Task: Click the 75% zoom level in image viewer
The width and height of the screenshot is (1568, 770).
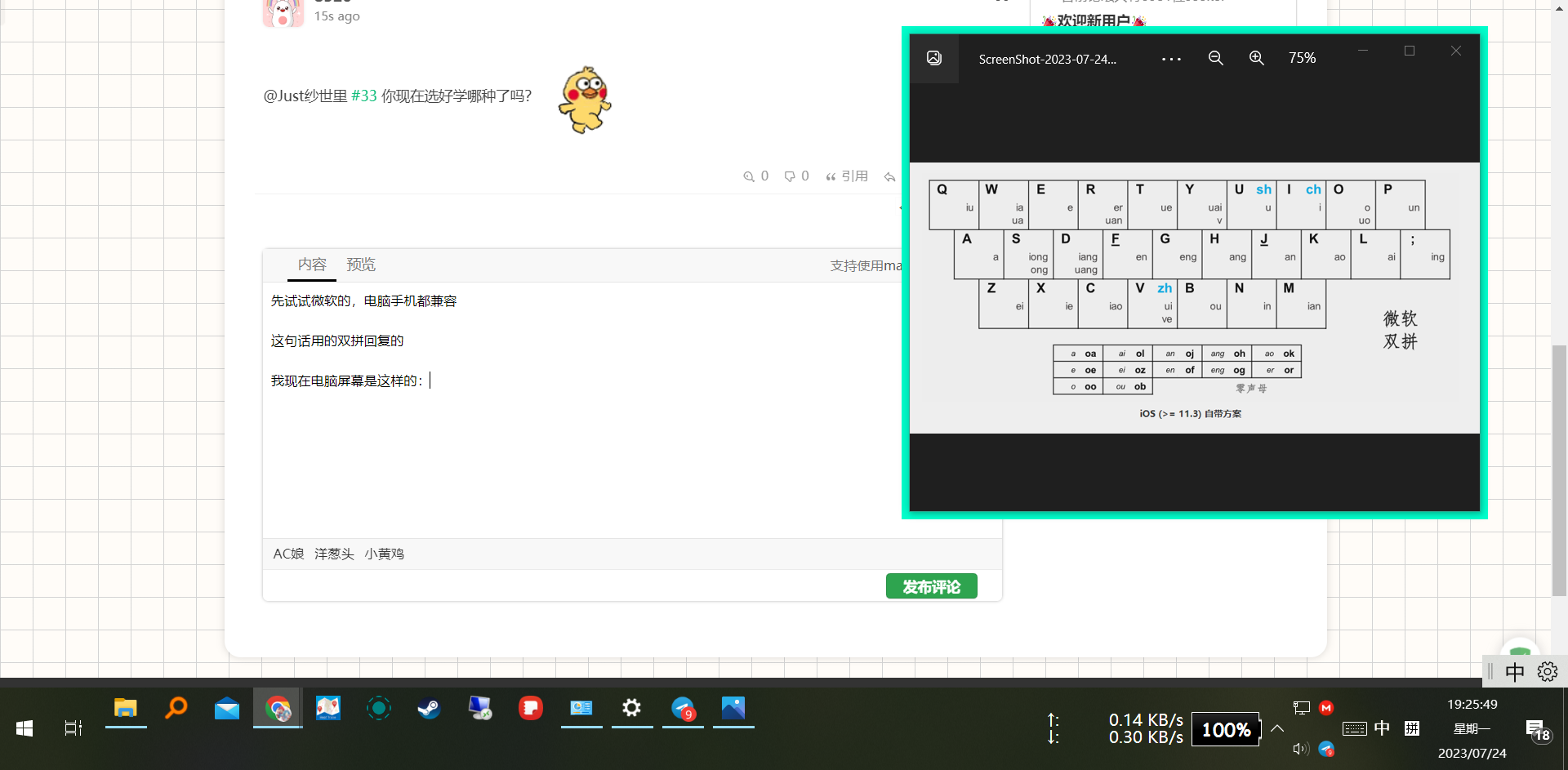Action: pyautogui.click(x=1302, y=58)
